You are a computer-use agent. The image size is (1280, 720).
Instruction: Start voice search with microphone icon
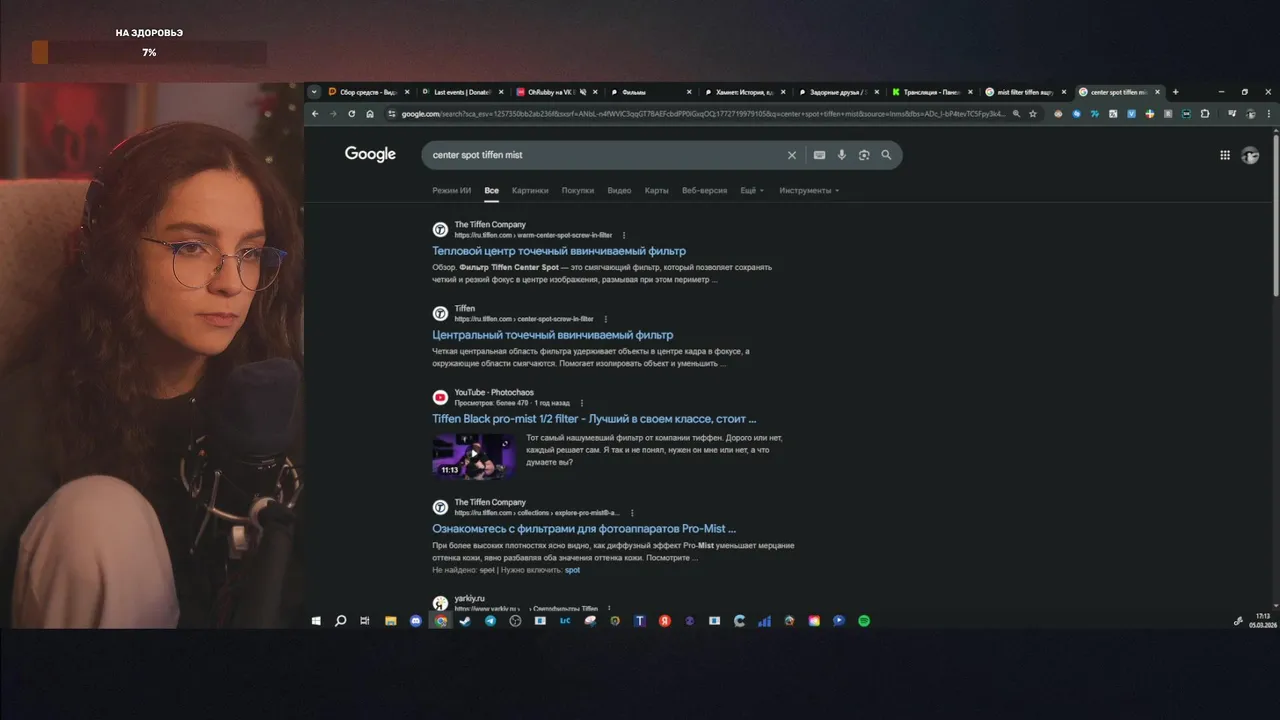tap(842, 155)
